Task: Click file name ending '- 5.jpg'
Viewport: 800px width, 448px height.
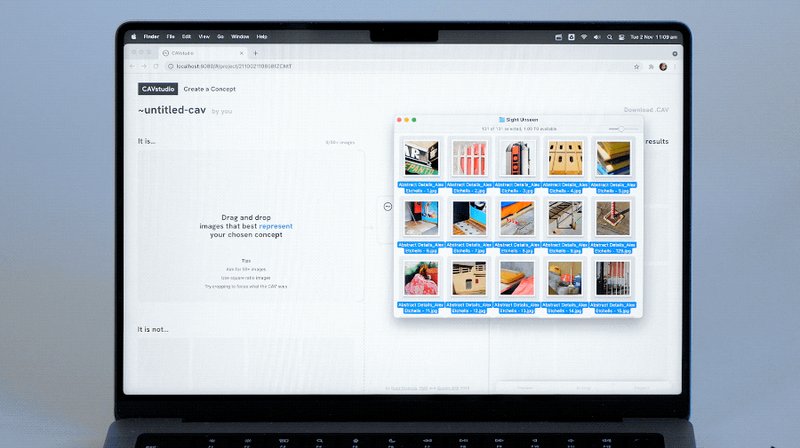Action: pos(613,188)
